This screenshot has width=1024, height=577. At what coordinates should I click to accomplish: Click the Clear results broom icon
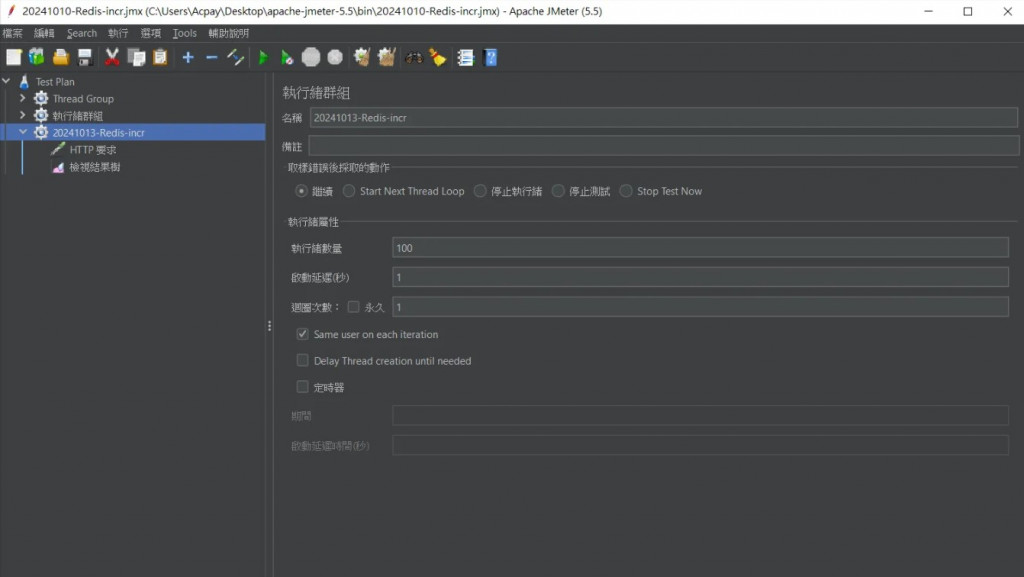[x=362, y=57]
